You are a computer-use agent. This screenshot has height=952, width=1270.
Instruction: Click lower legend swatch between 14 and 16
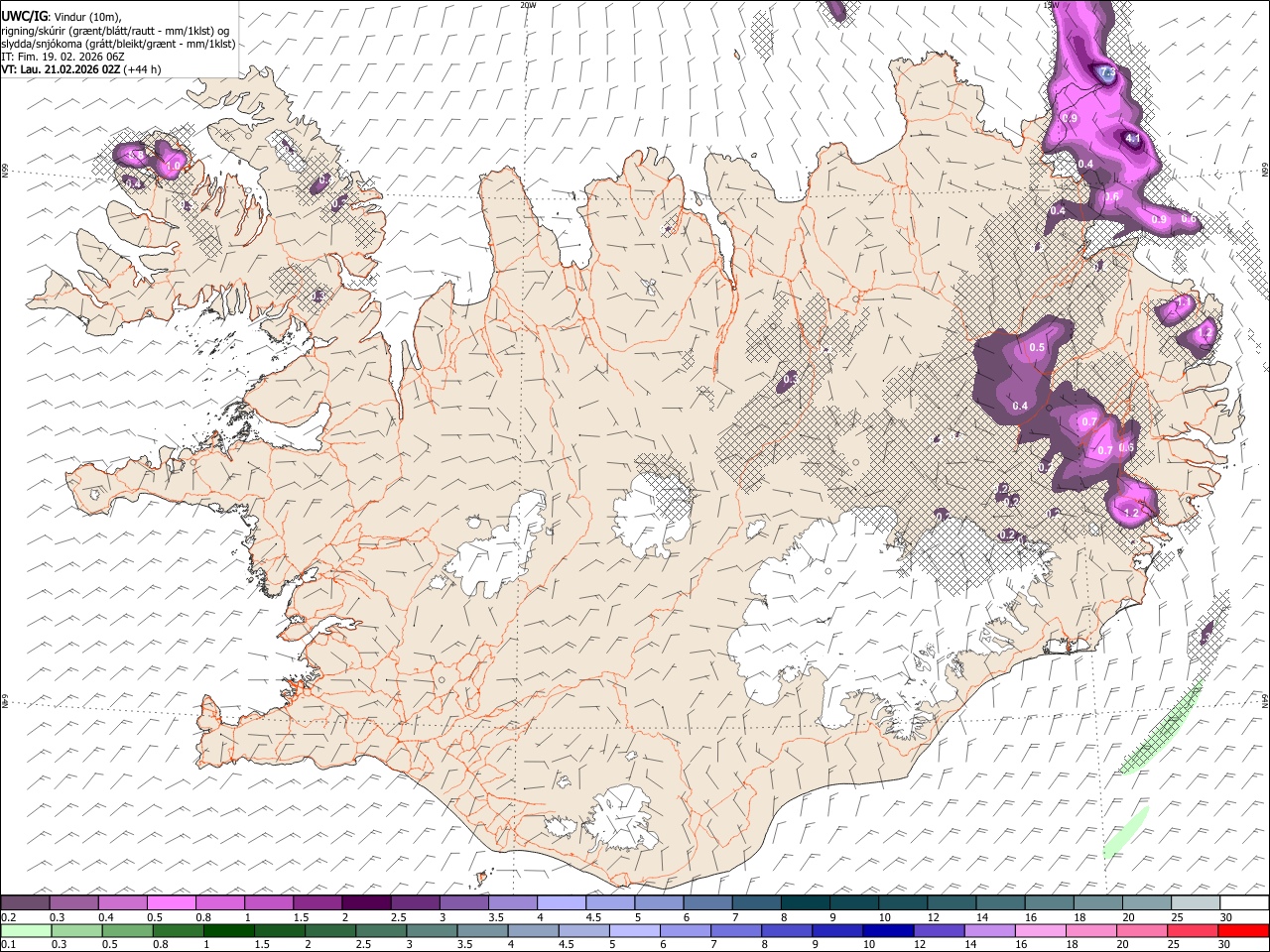coord(990,931)
